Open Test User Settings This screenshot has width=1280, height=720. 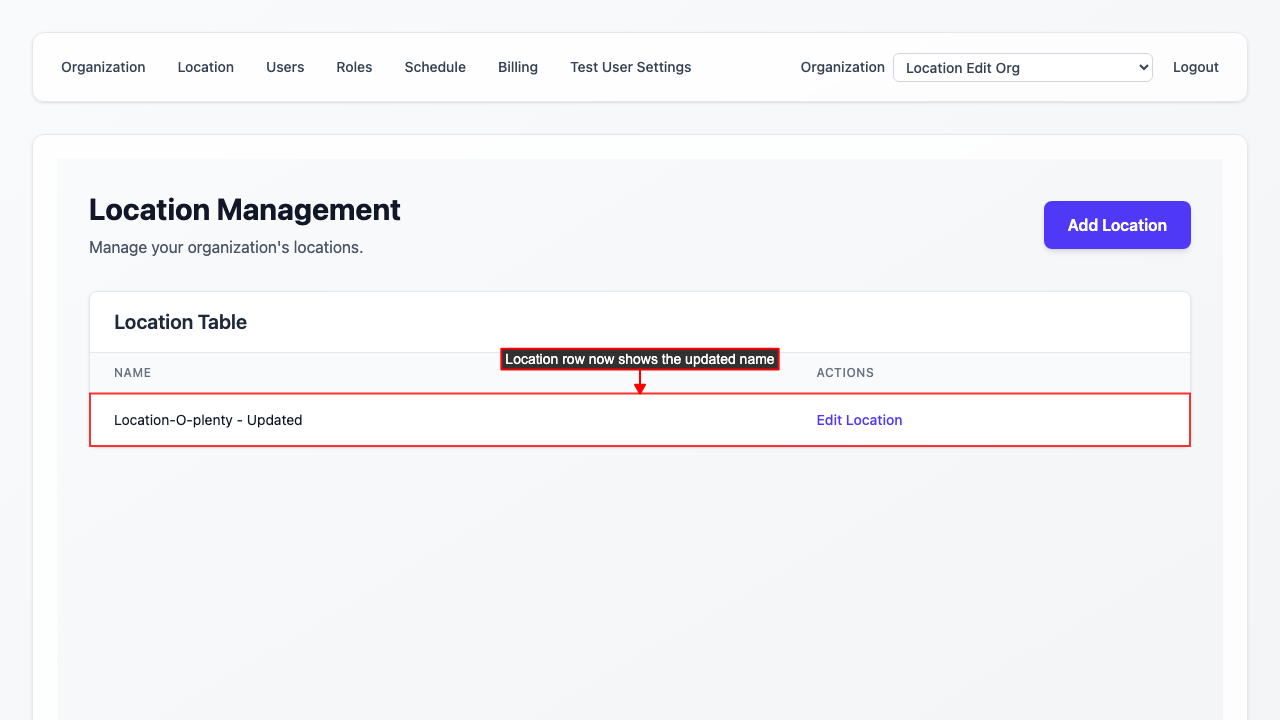click(x=630, y=67)
